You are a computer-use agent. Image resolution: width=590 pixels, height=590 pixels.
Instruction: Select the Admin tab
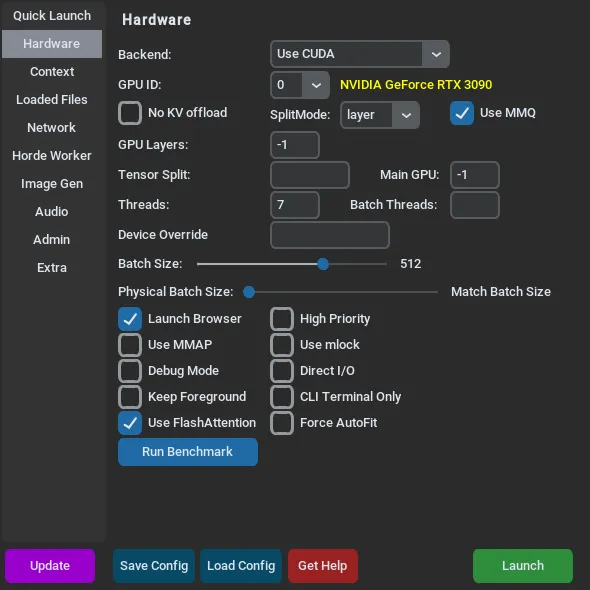tap(52, 240)
